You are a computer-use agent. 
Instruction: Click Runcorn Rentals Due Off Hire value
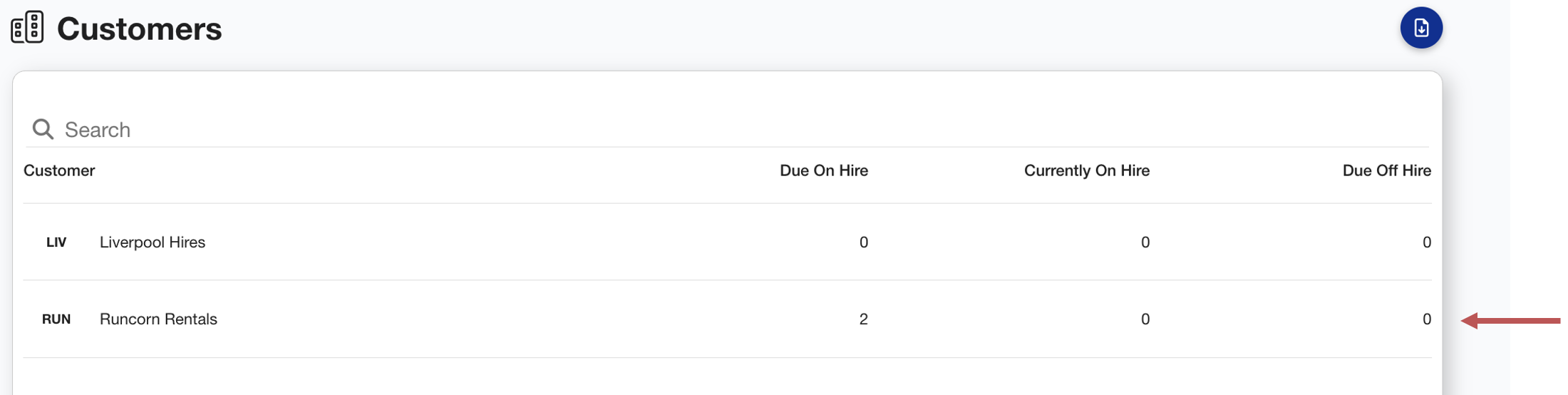click(x=1426, y=319)
